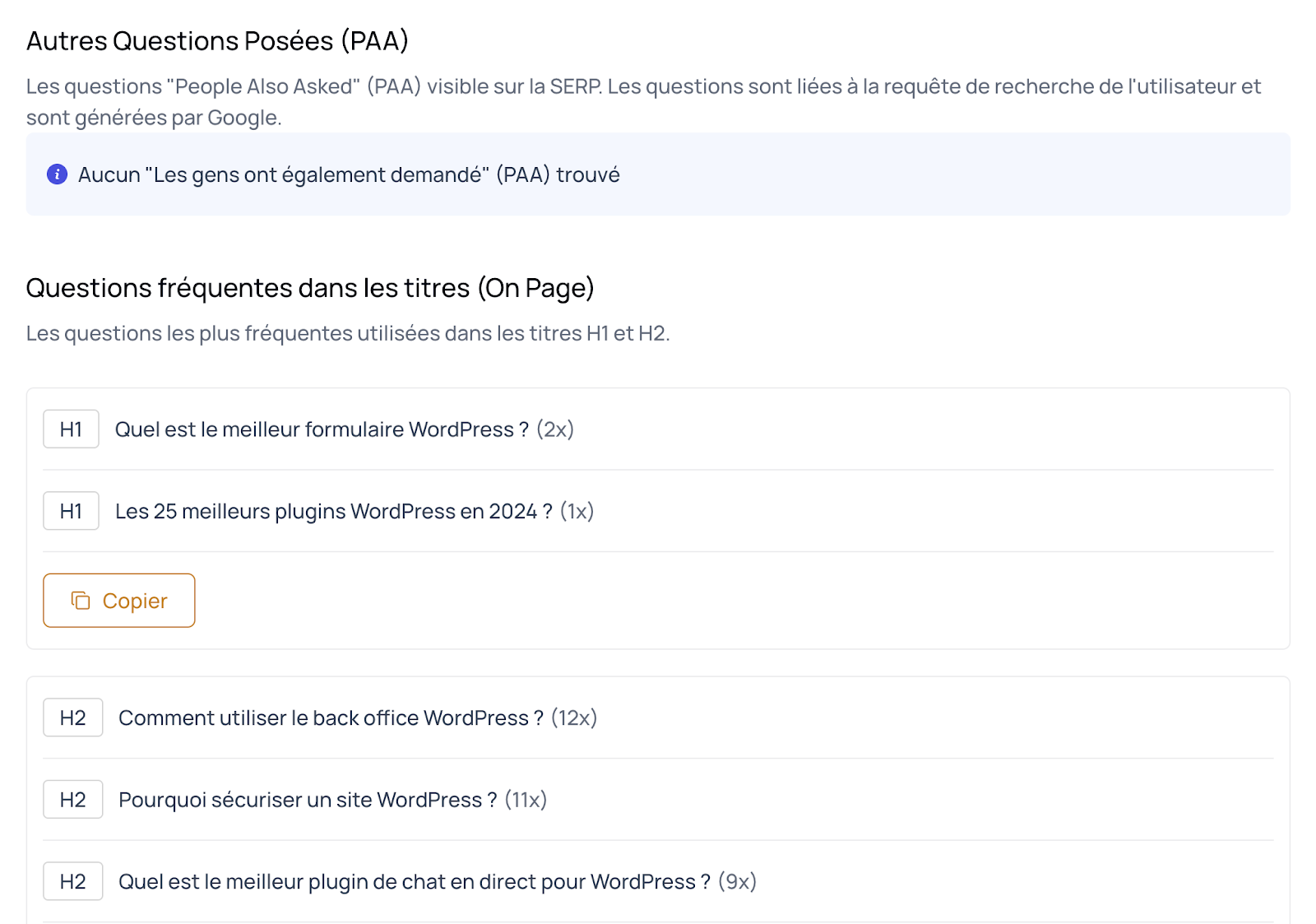This screenshot has width=1316, height=924.
Task: Click the '(12x)' count next to back office question
Action: click(573, 717)
